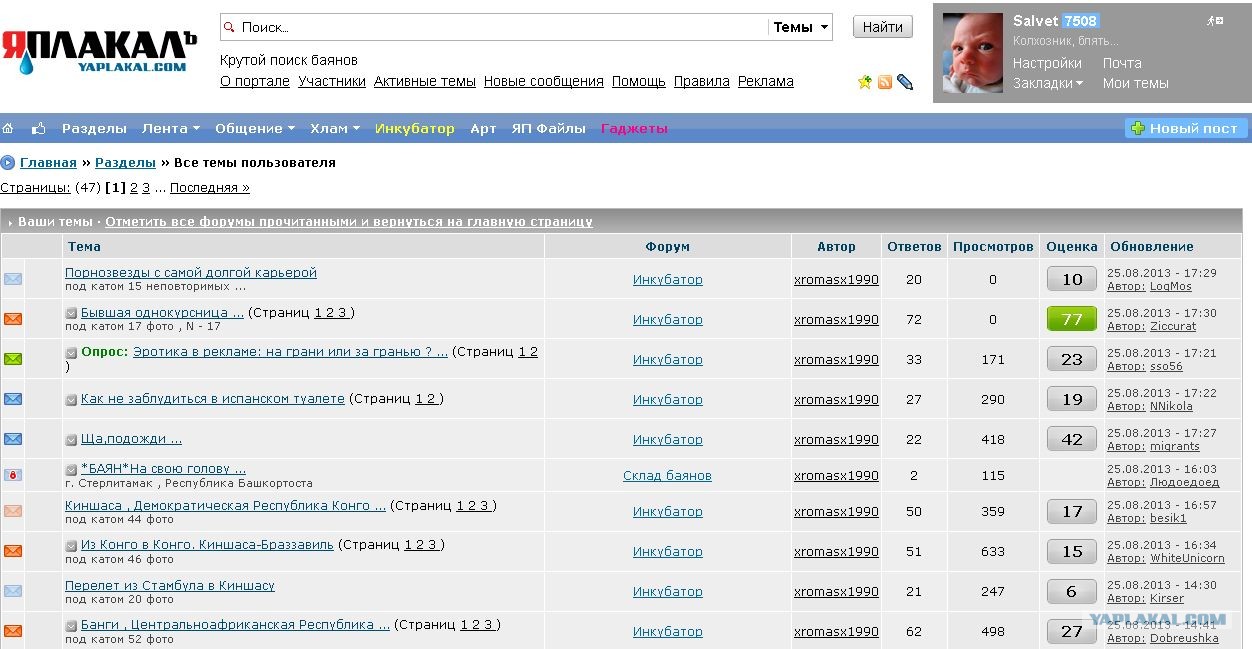The image size is (1252, 649).
Task: Open the О портале link
Action: coord(255,81)
